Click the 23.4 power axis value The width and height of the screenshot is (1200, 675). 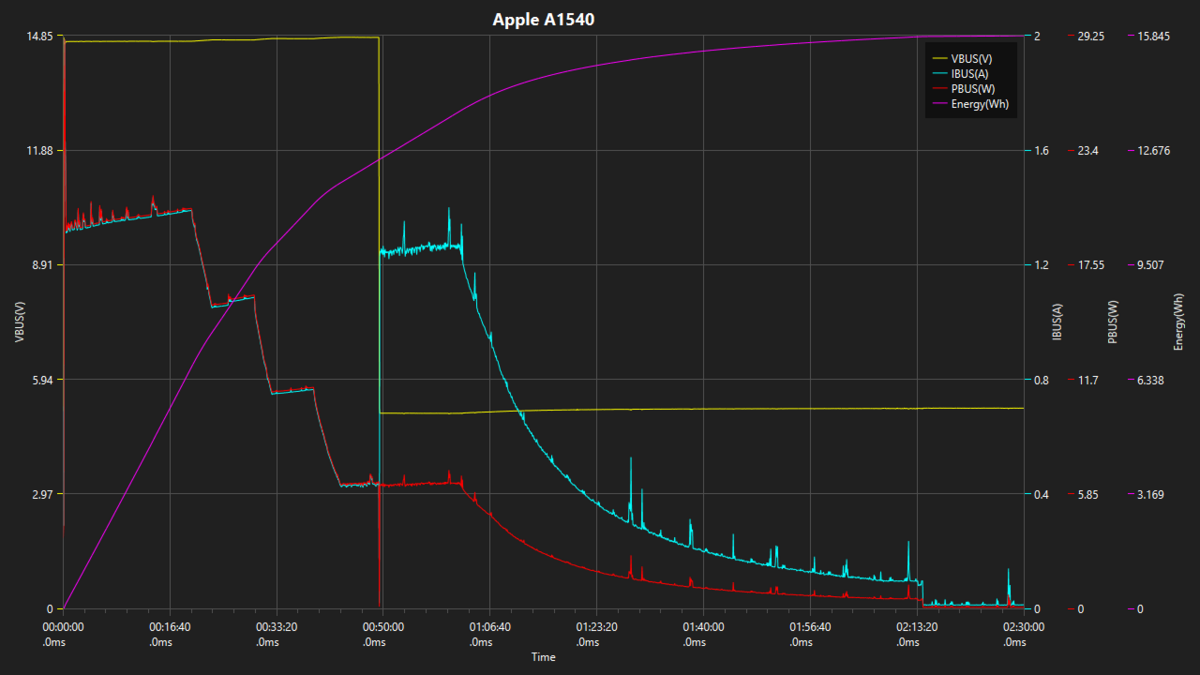(1087, 150)
